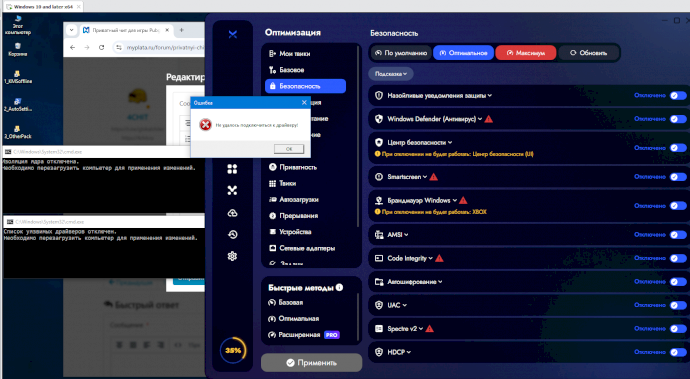This screenshot has width=690, height=379.
Task: Select Оптимальное preset button
Action: coord(463,53)
